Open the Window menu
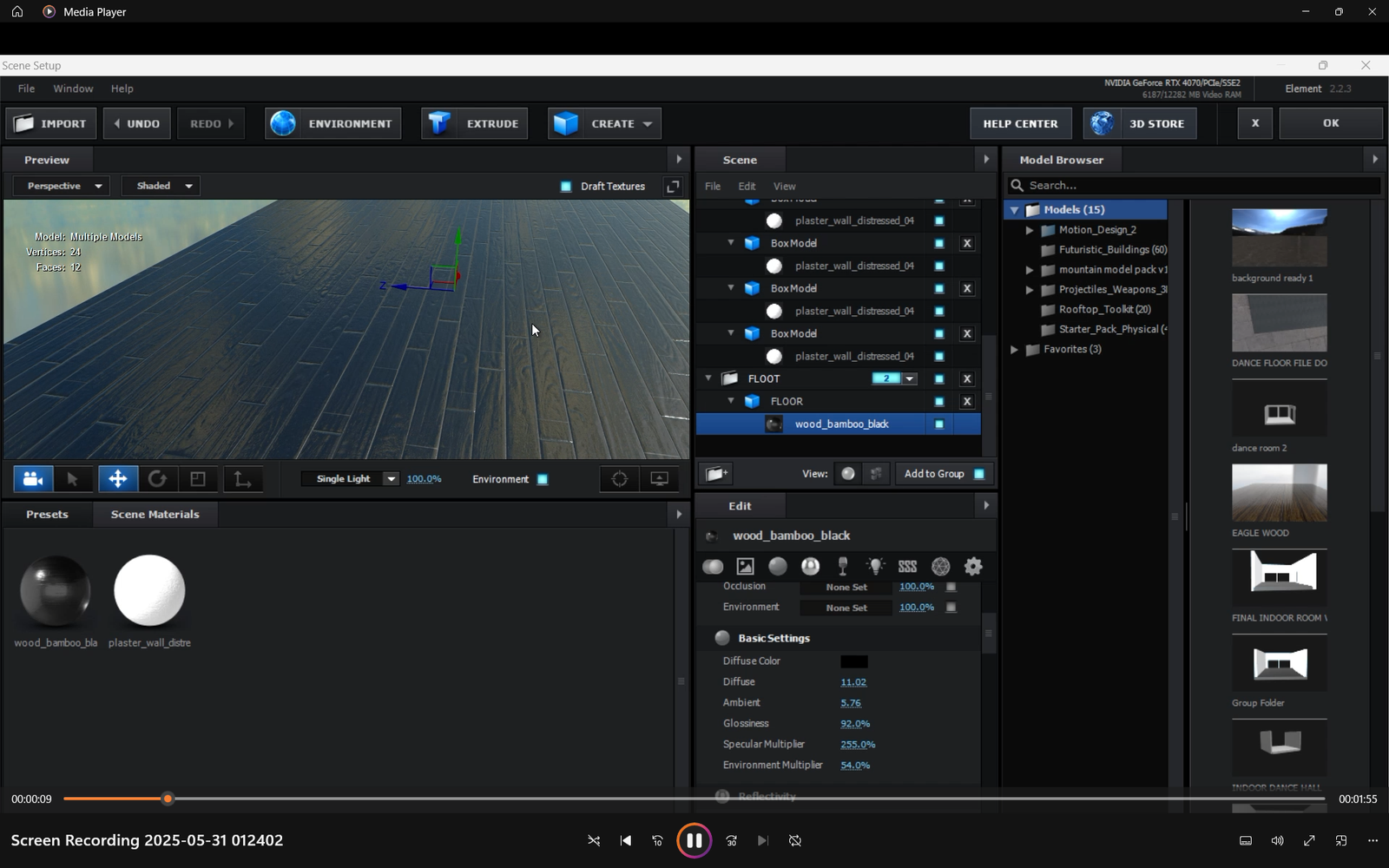The image size is (1389, 868). click(x=73, y=89)
